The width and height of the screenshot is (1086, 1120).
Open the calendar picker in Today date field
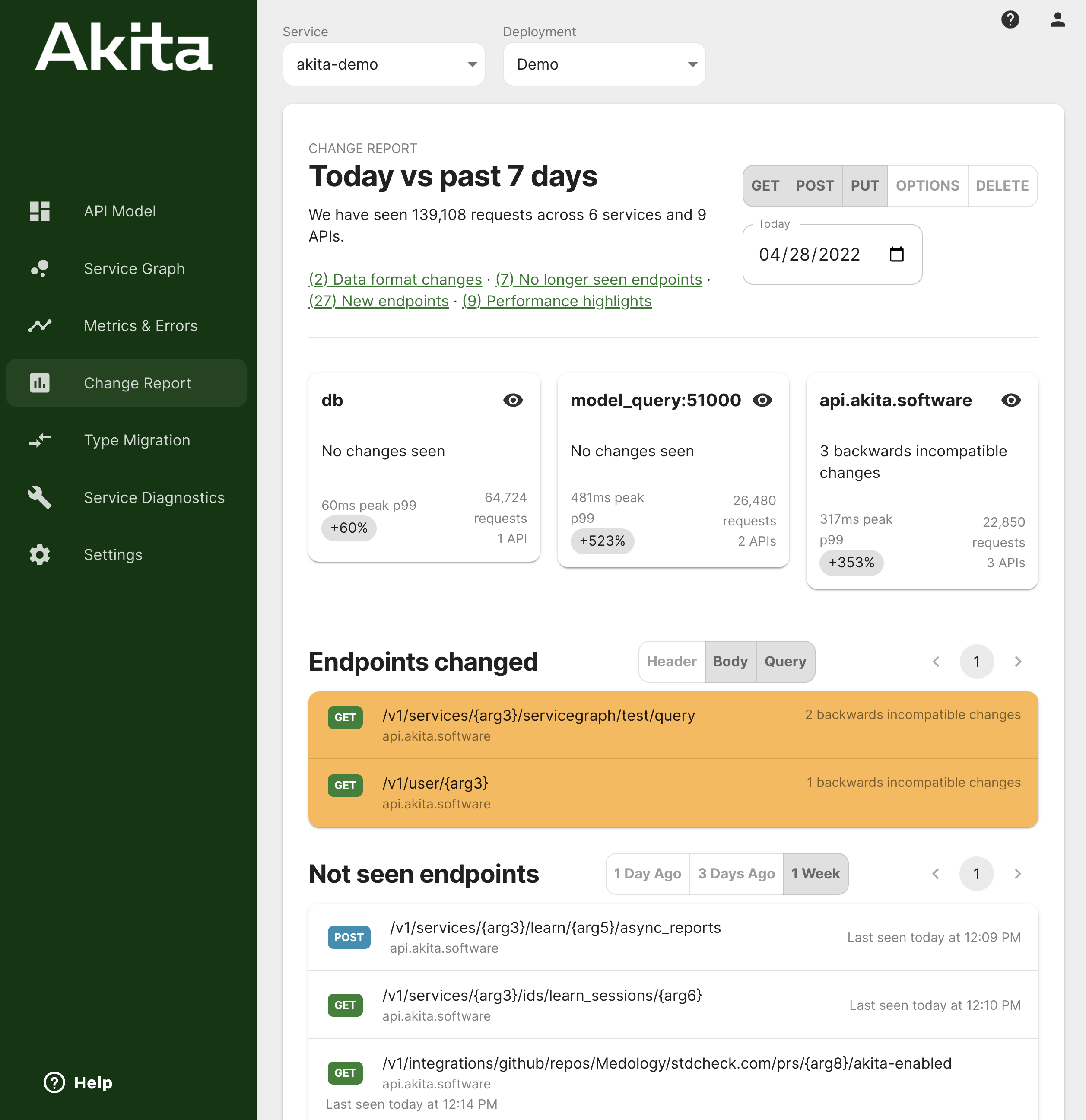(896, 254)
